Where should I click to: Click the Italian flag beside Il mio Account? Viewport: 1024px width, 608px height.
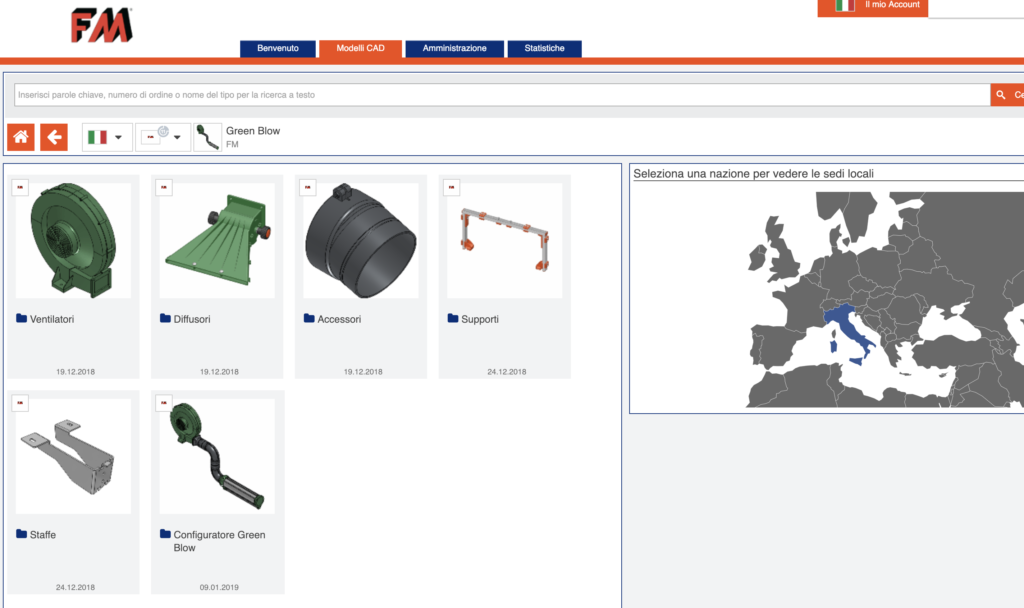[x=845, y=6]
